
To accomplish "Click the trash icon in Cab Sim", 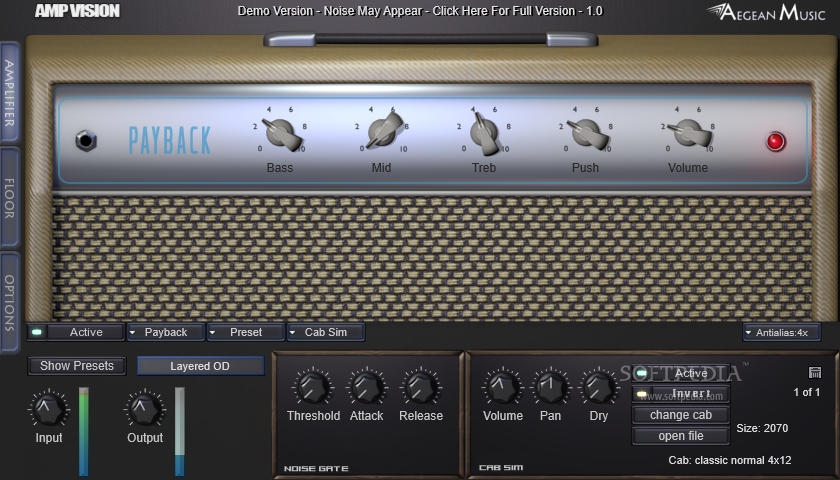I will click(x=814, y=372).
